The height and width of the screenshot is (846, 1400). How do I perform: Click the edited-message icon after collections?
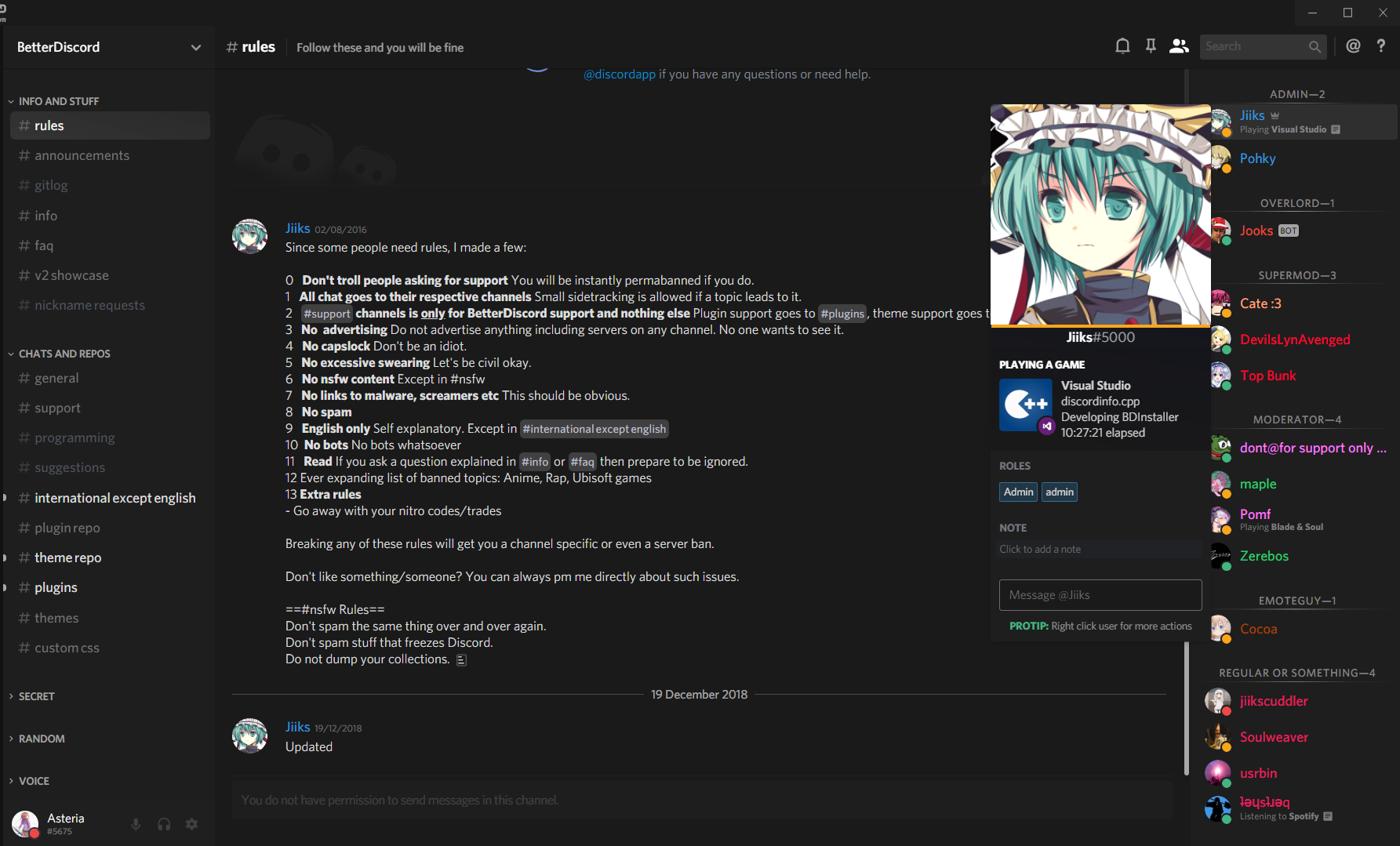click(x=461, y=660)
